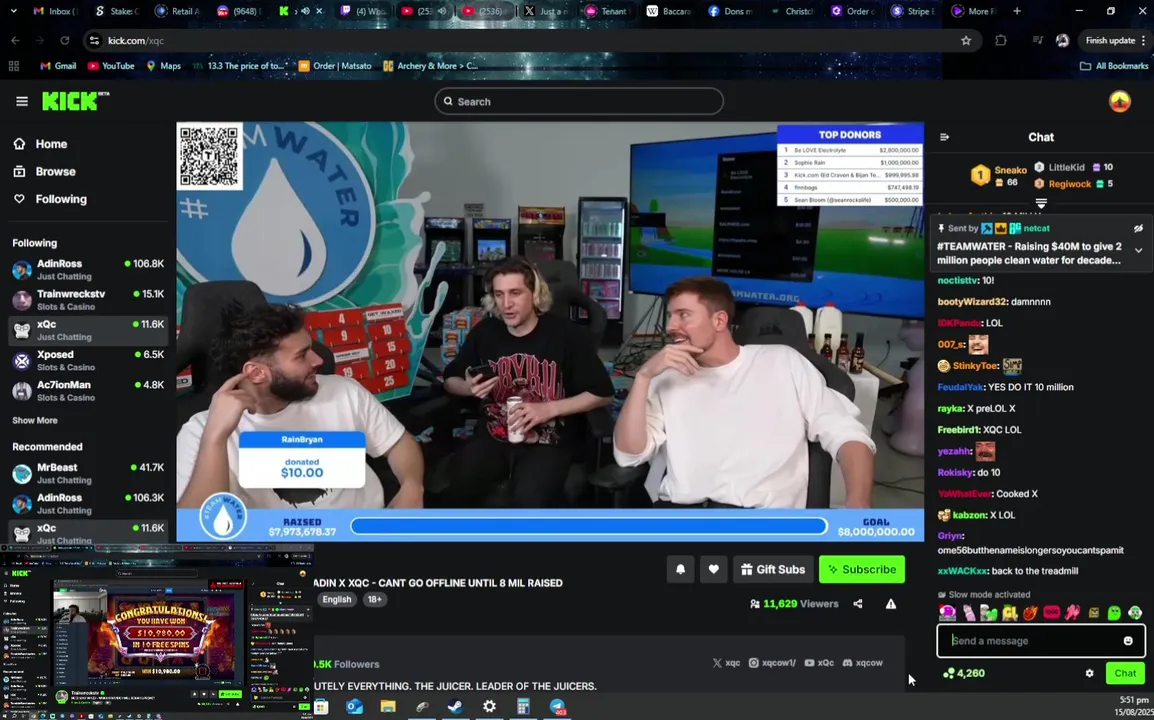Image resolution: width=1154 pixels, height=720 pixels.
Task: Insert the fireball quick emote
Action: [x=1030, y=613]
